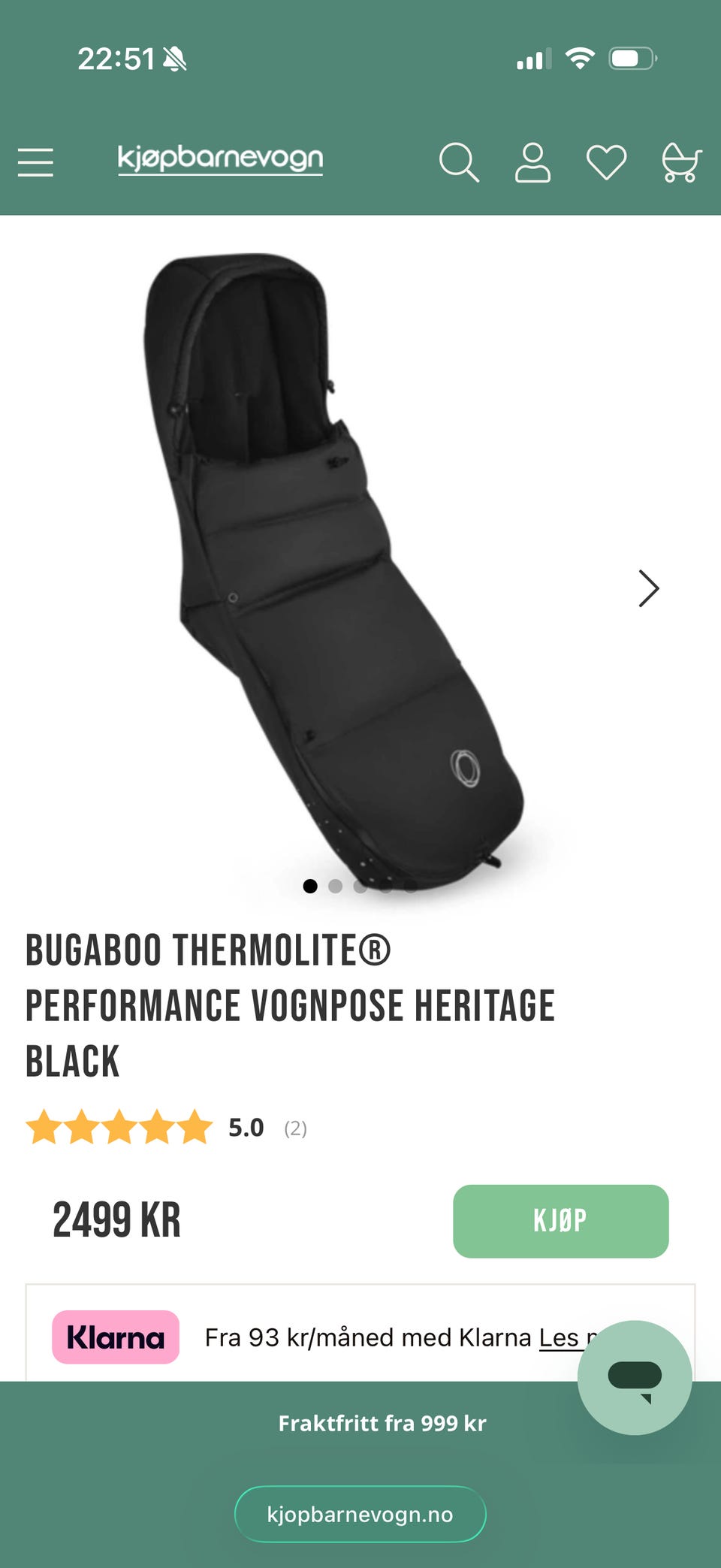Viewport: 721px width, 1568px height.
Task: Open the chat bubble widget
Action: (x=635, y=1377)
